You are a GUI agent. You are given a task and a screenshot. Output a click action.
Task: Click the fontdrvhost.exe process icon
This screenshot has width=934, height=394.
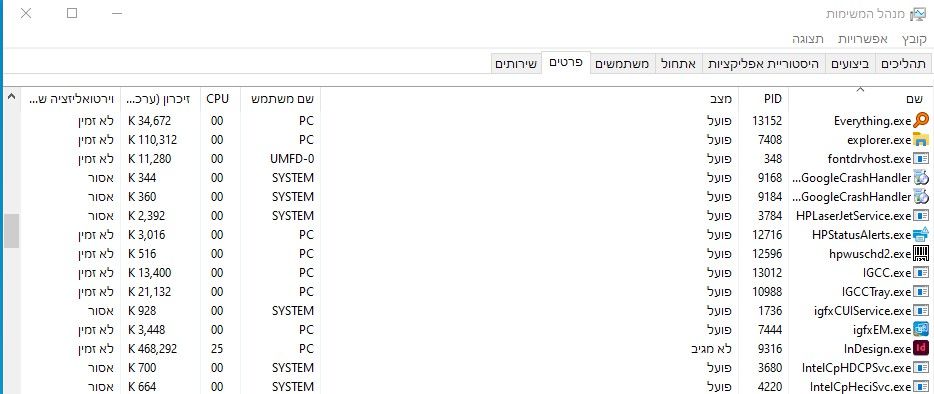click(921, 159)
